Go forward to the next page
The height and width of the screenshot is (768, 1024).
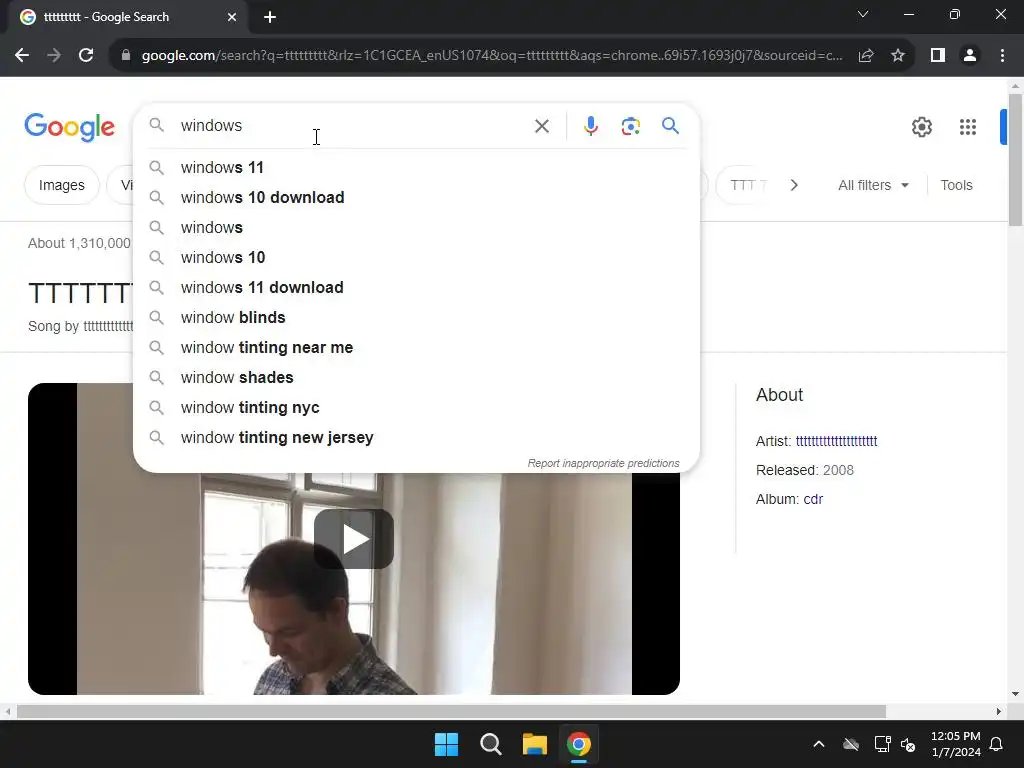pyautogui.click(x=54, y=56)
